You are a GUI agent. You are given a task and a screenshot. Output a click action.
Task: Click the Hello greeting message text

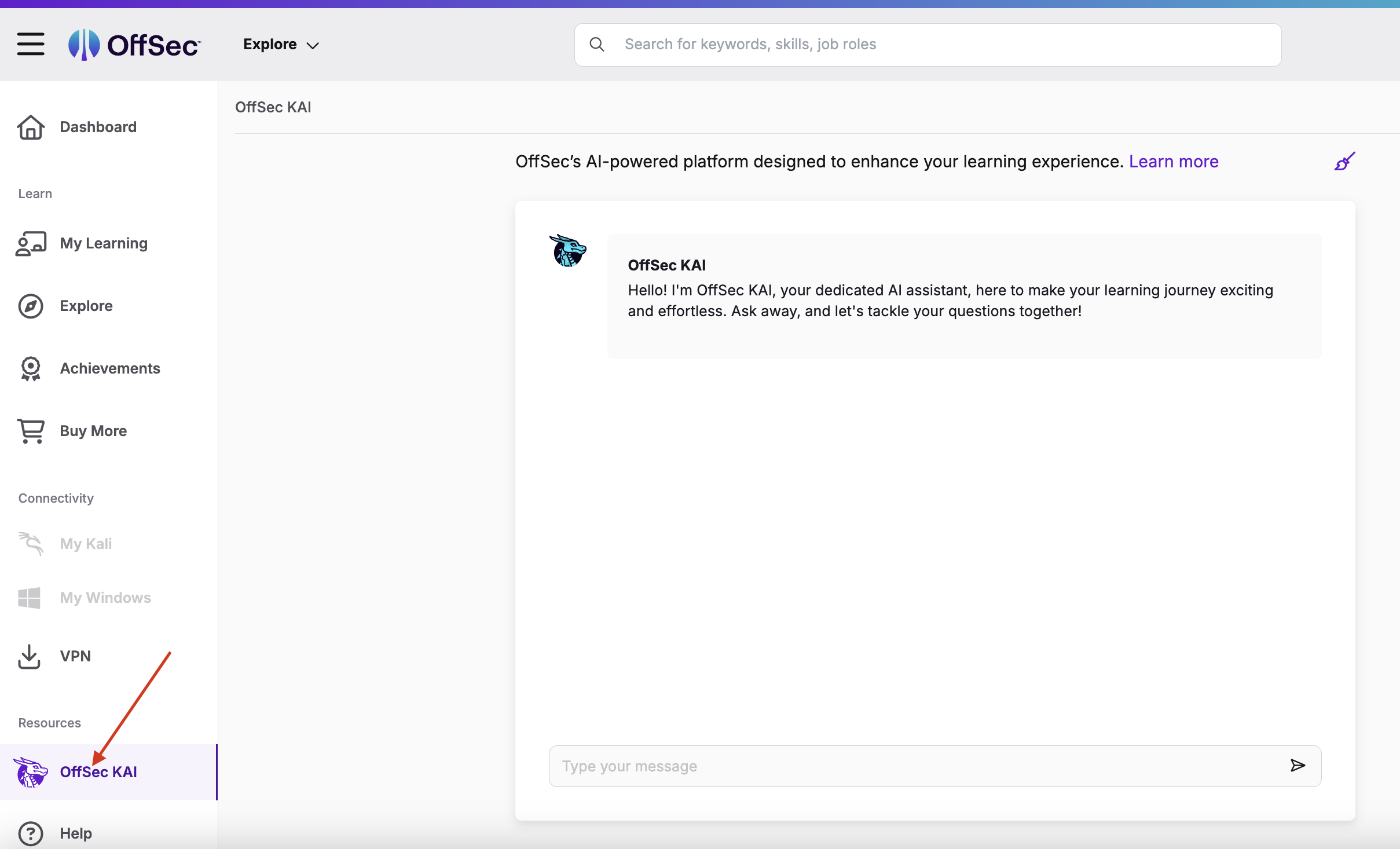click(x=950, y=301)
